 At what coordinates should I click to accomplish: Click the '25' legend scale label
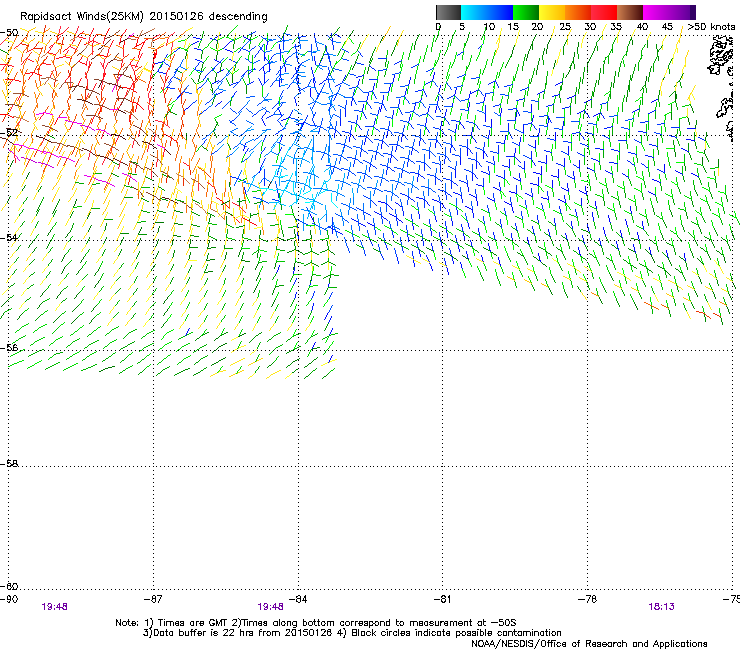pyautogui.click(x=565, y=27)
